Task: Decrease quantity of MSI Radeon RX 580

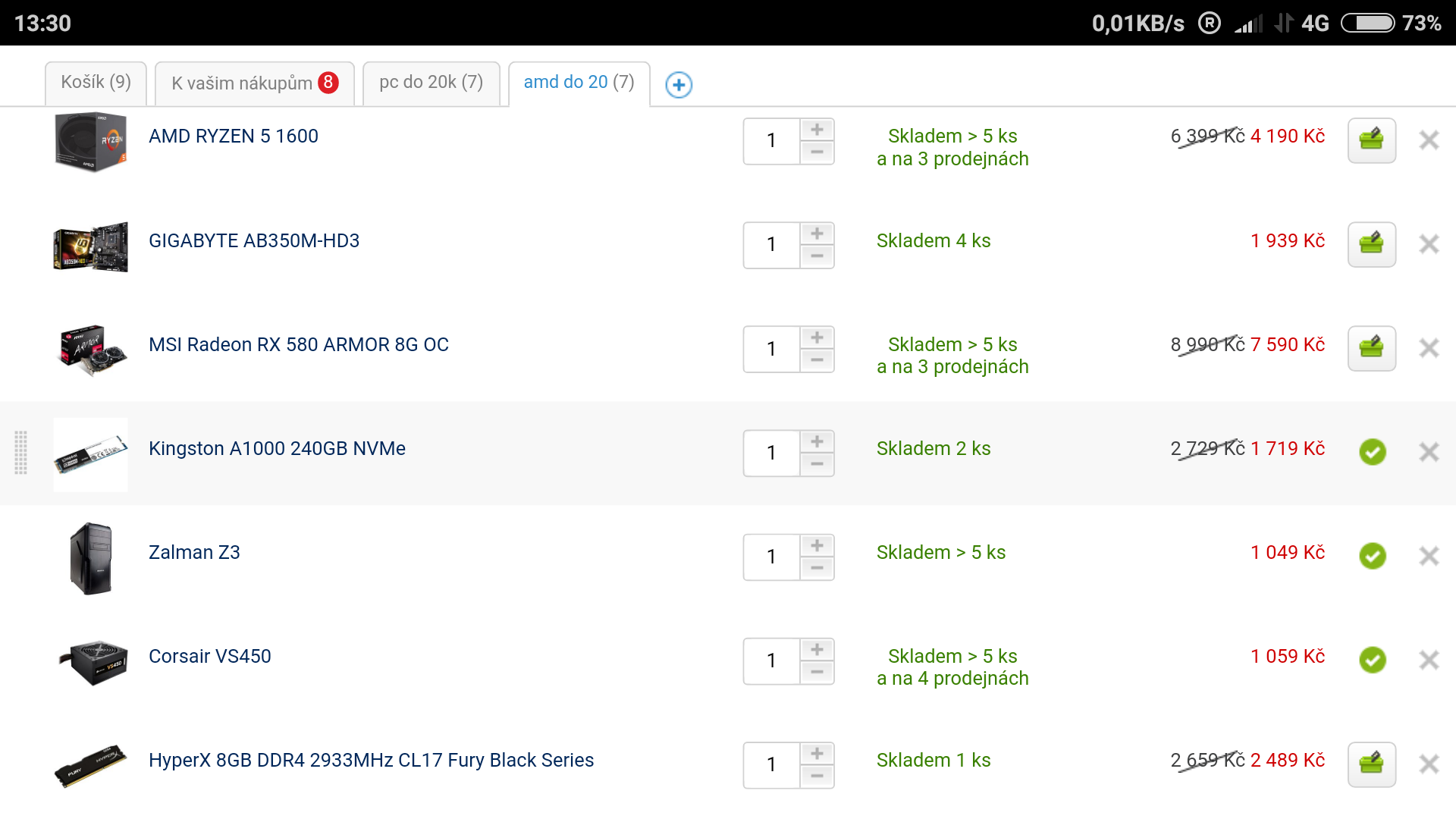Action: [817, 360]
